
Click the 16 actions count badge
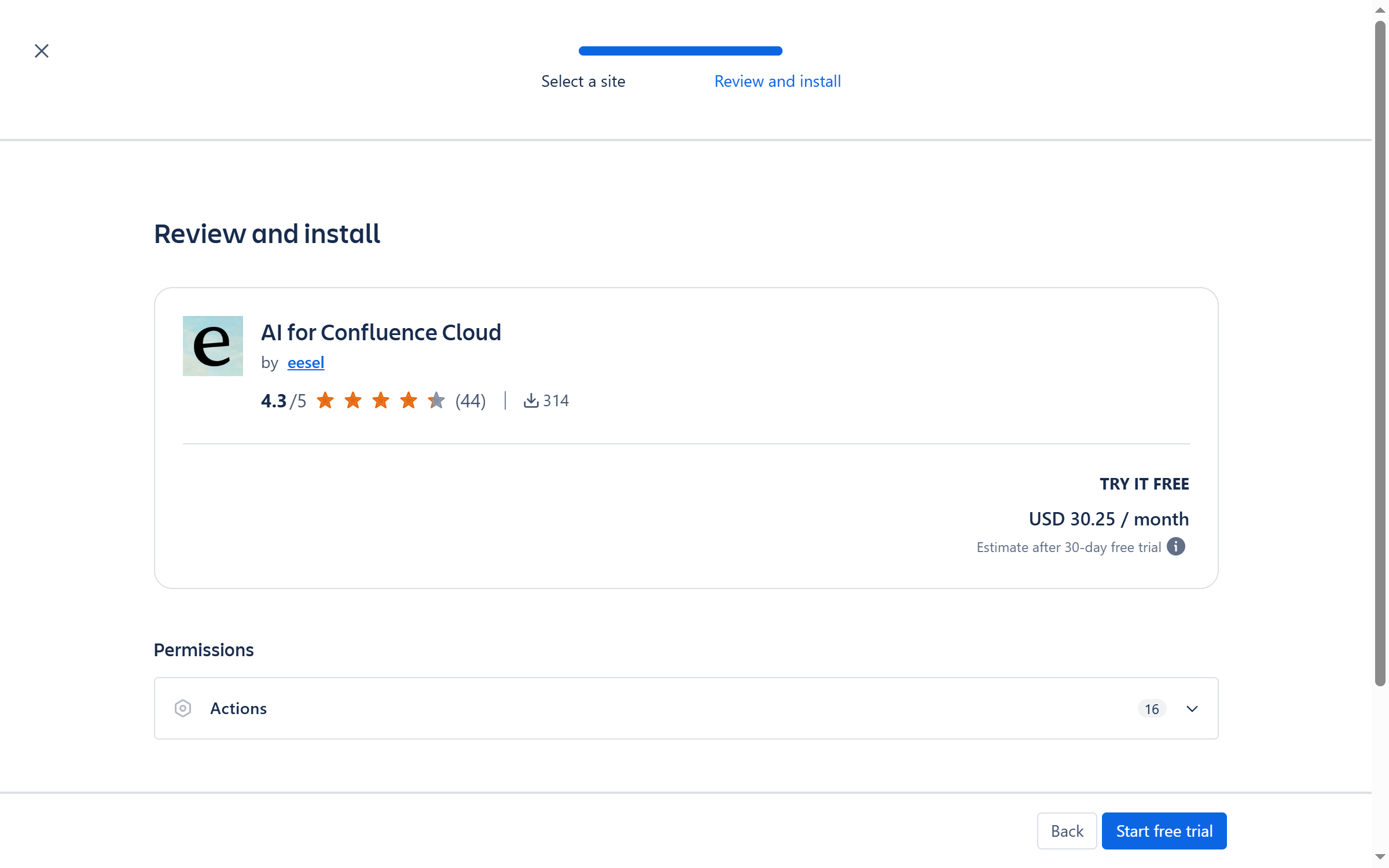(1152, 709)
